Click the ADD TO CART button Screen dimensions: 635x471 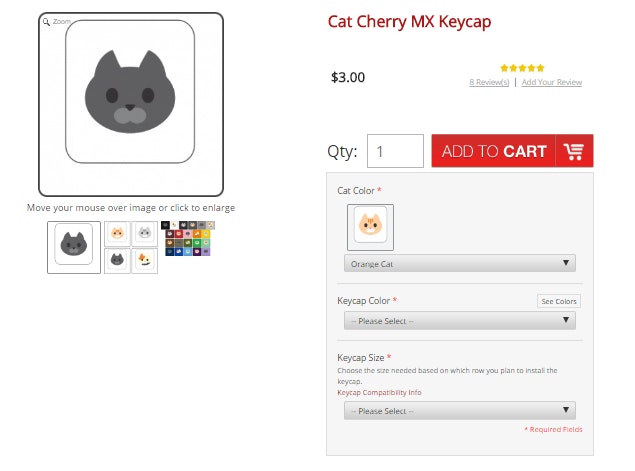[x=494, y=151]
